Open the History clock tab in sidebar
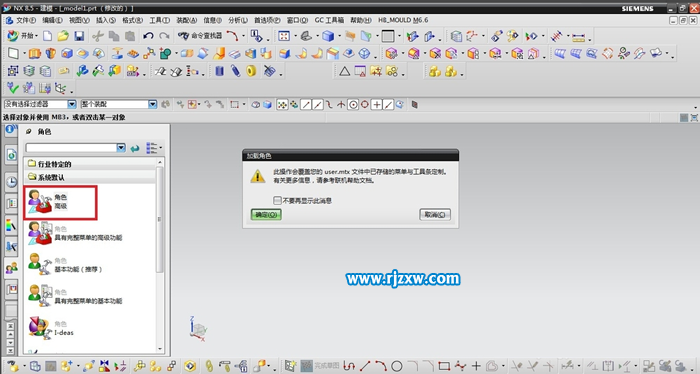Viewport: 700px width, 374px height. 12,182
